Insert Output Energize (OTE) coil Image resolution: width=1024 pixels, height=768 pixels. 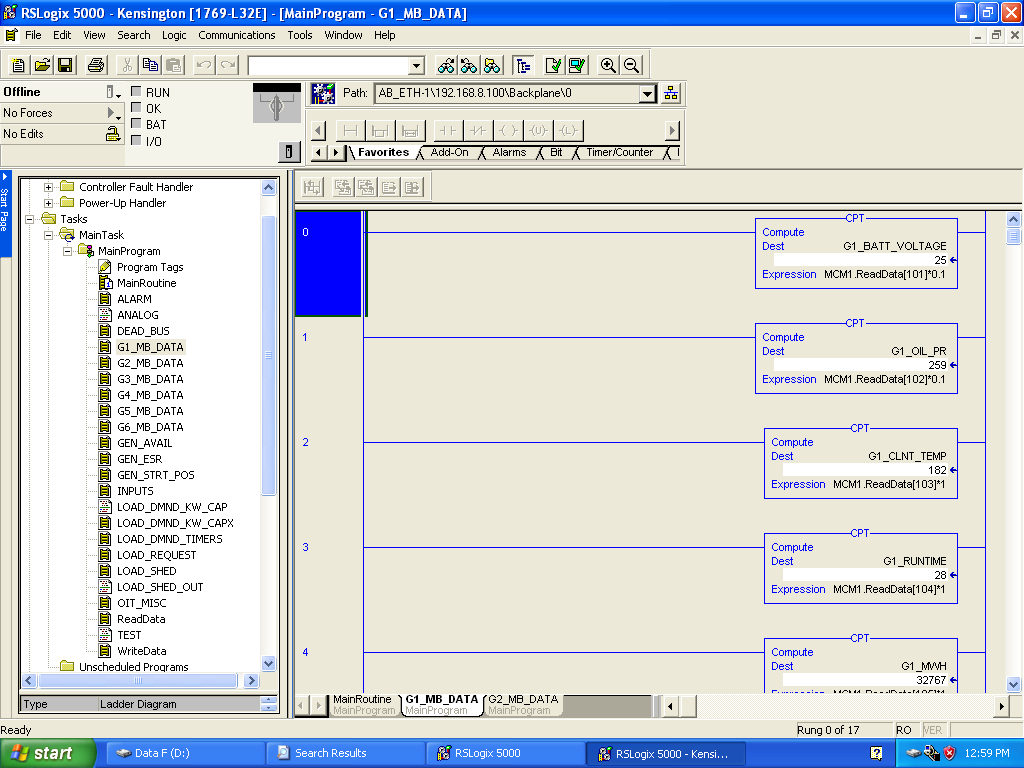tap(508, 131)
